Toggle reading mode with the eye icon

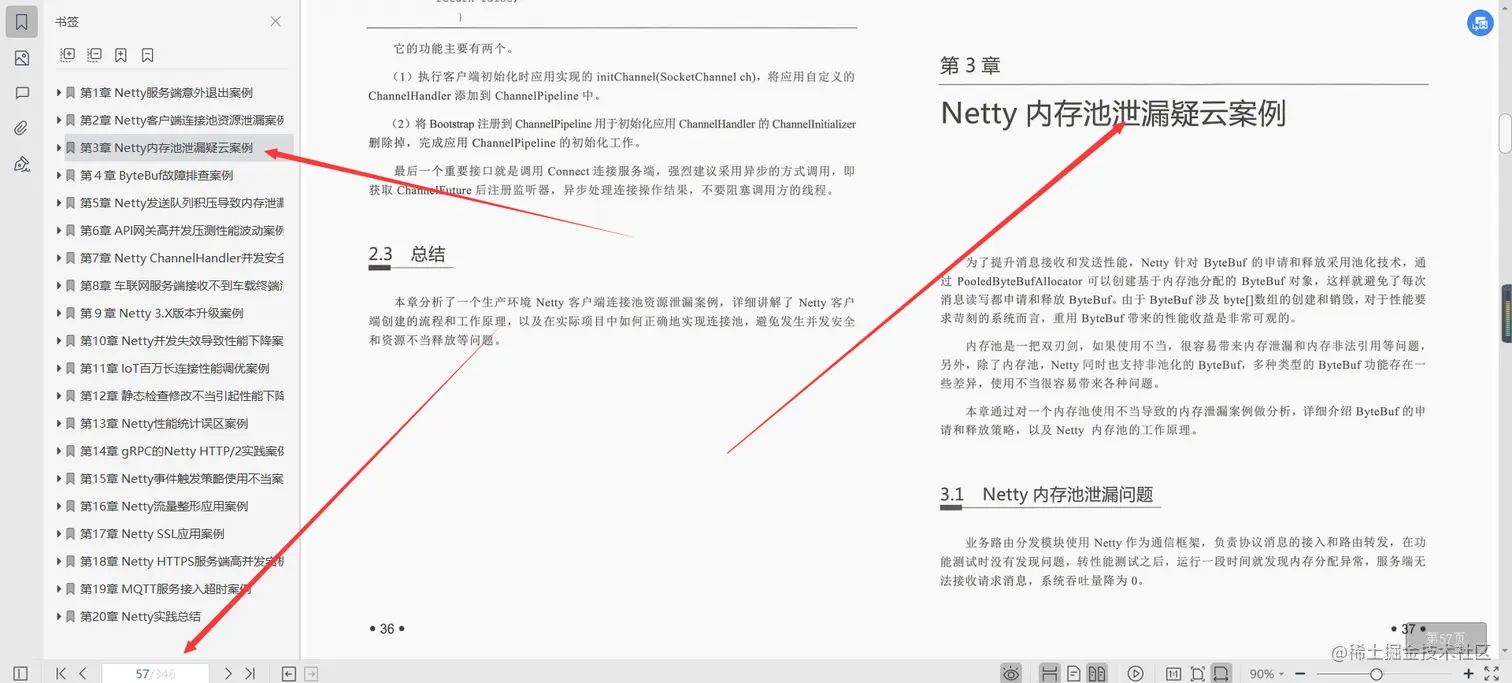click(1011, 672)
